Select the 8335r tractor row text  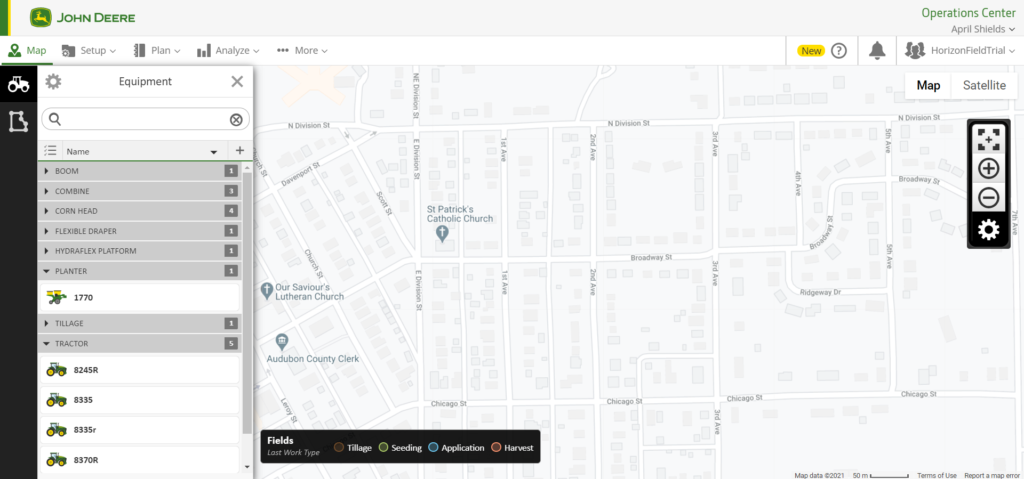(x=85, y=430)
